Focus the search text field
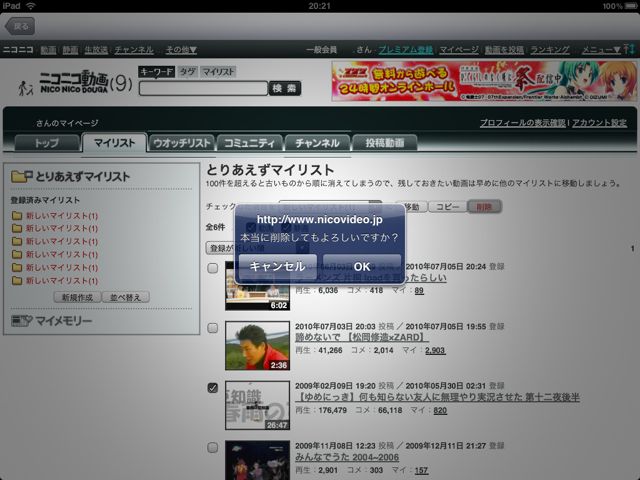This screenshot has width=640, height=480. point(203,88)
